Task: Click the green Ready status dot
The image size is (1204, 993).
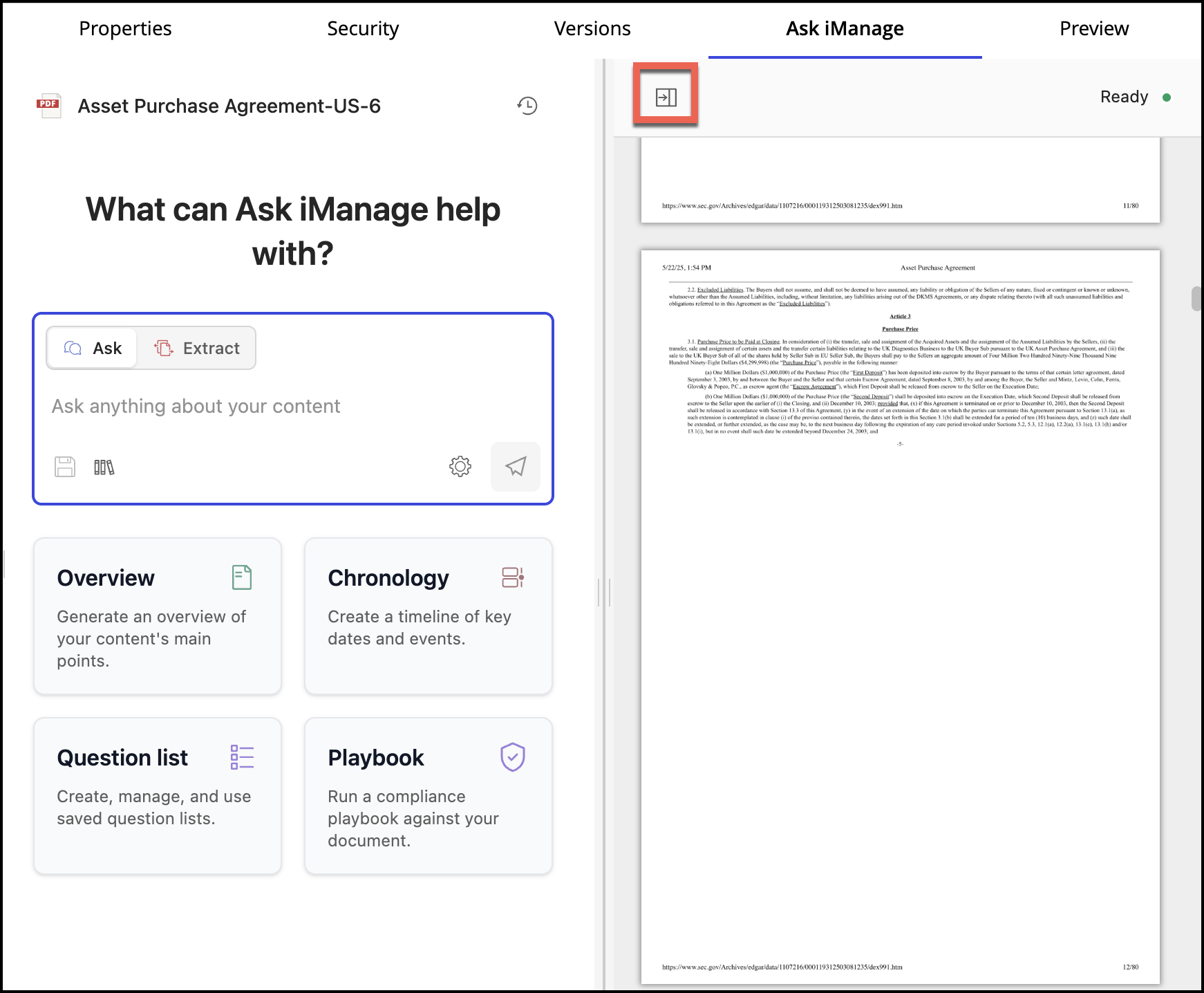Action: (1167, 98)
